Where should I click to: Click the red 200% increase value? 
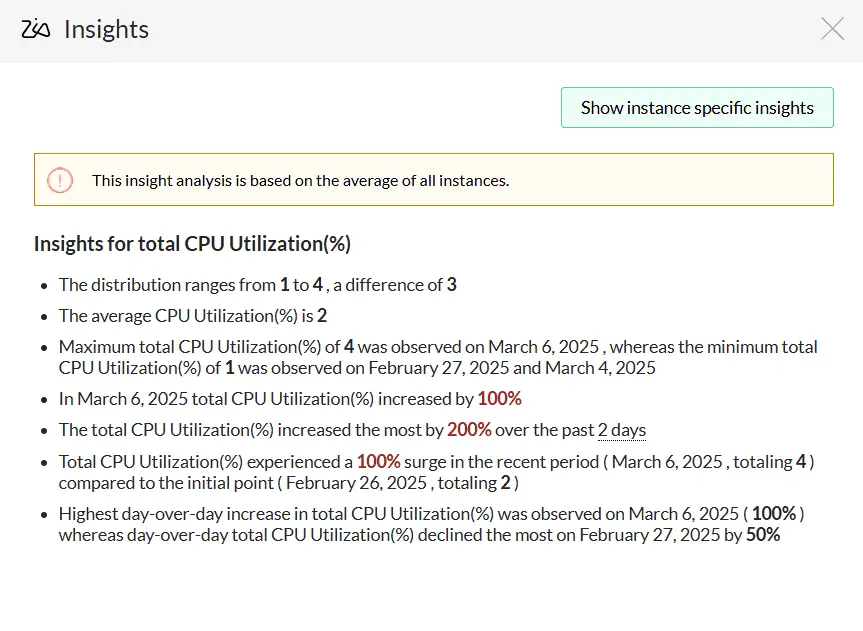(x=469, y=431)
